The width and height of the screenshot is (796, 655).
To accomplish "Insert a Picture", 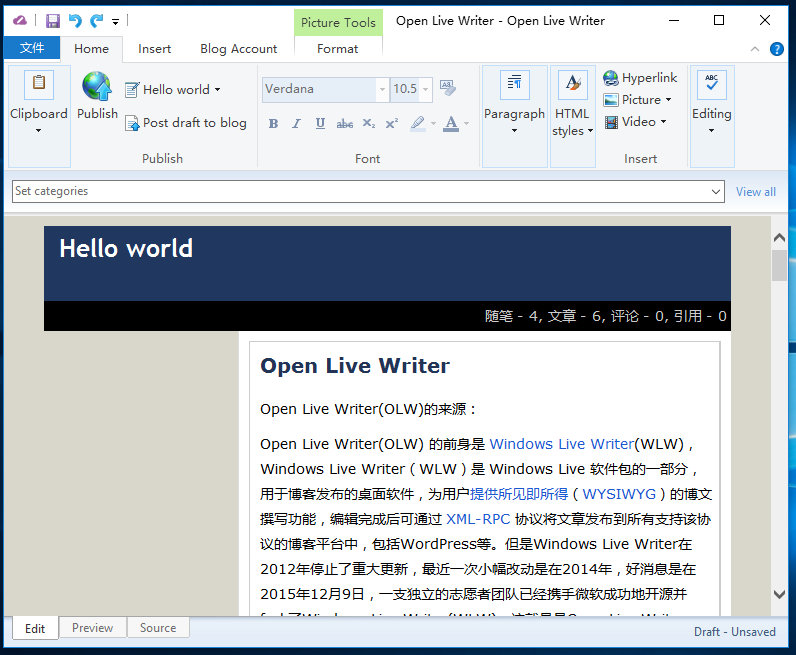I will point(638,100).
